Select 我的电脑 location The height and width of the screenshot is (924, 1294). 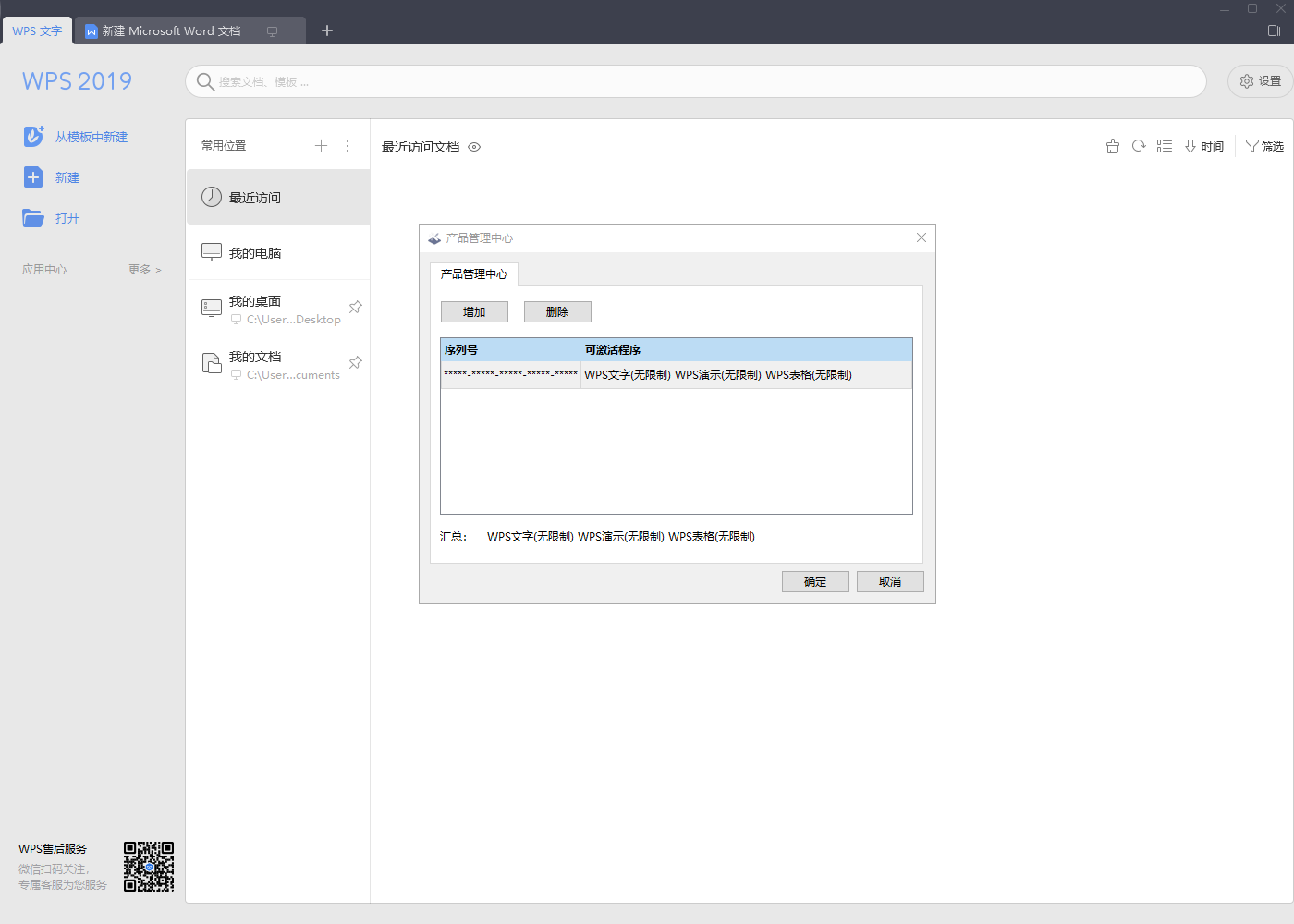coord(278,252)
